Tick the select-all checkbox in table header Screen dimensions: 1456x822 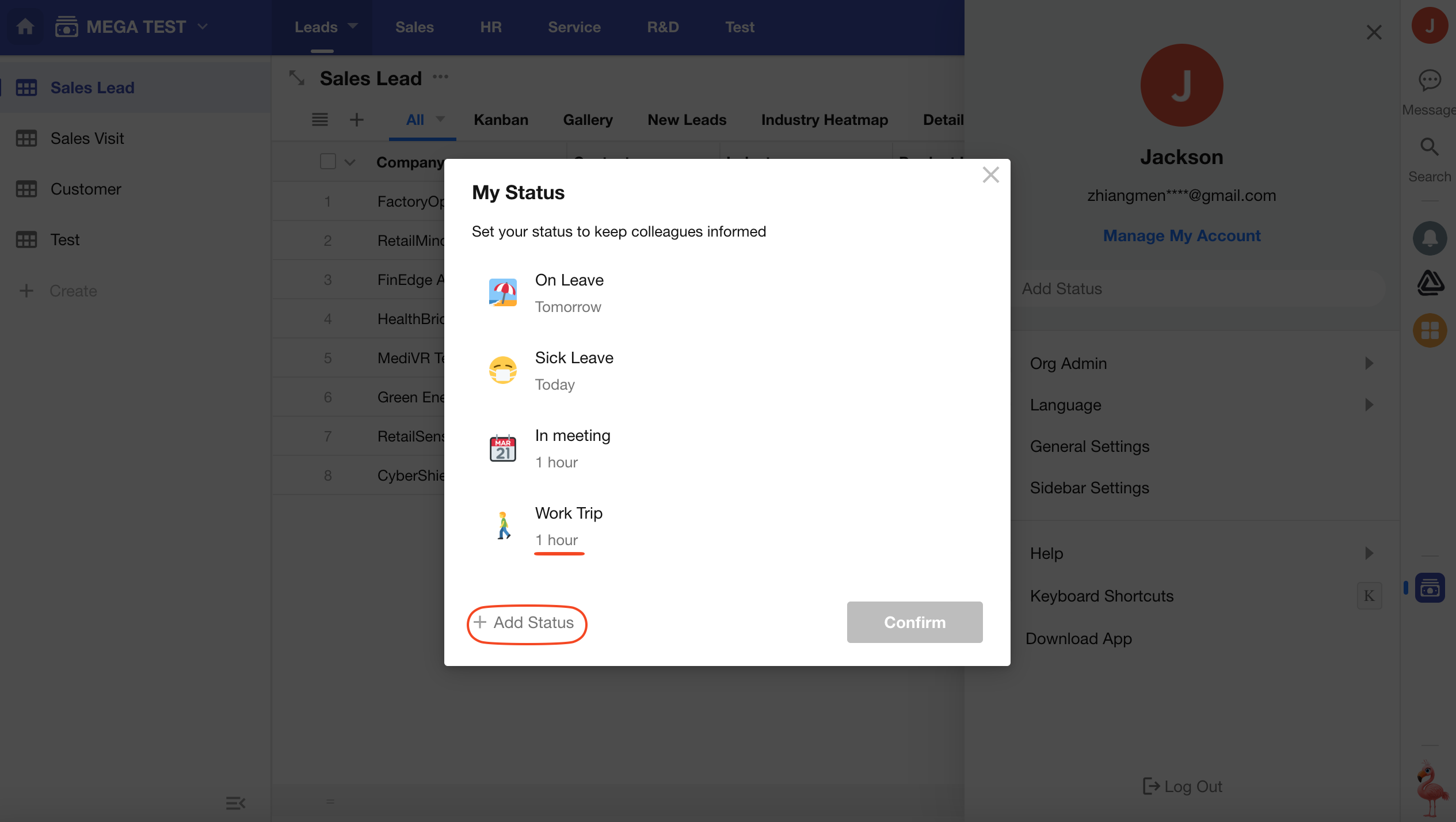(x=327, y=162)
